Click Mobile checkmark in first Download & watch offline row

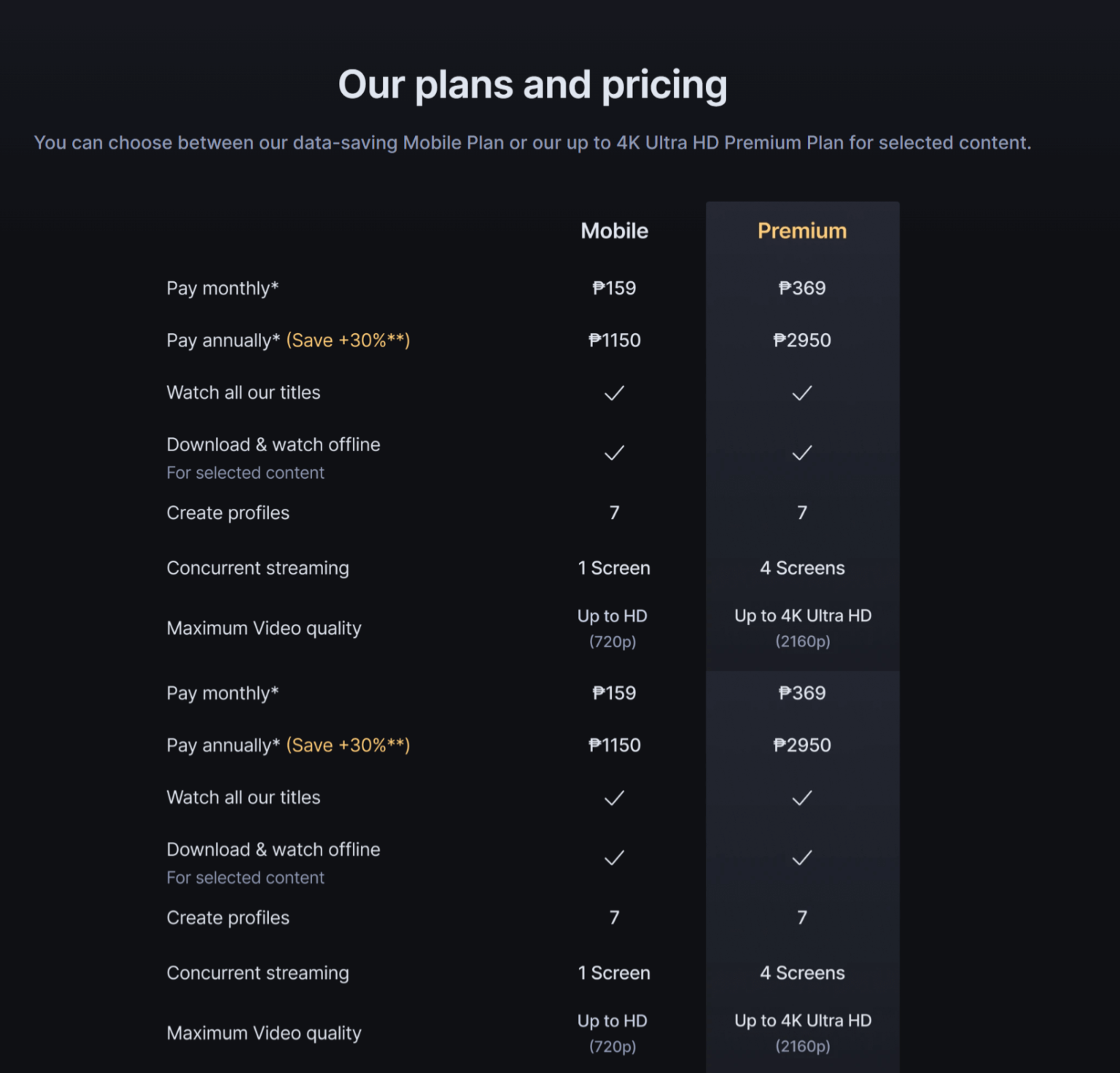[614, 453]
